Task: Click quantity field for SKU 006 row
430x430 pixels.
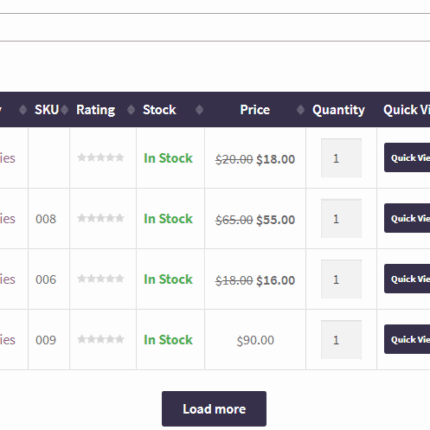Action: [341, 279]
